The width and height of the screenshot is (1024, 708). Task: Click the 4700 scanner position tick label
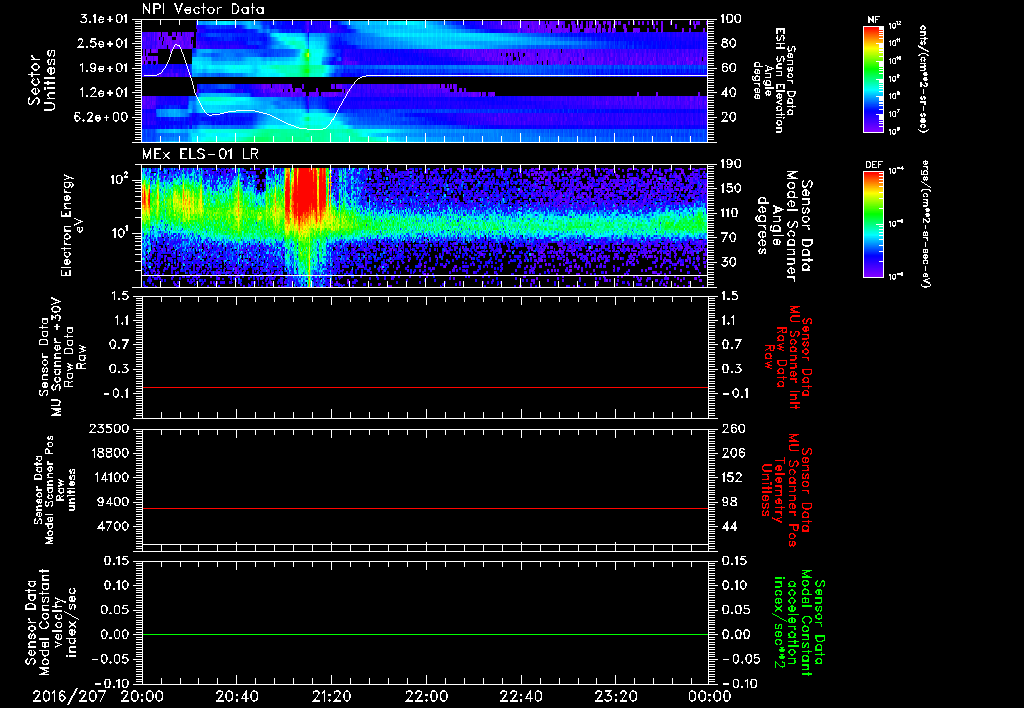point(114,526)
